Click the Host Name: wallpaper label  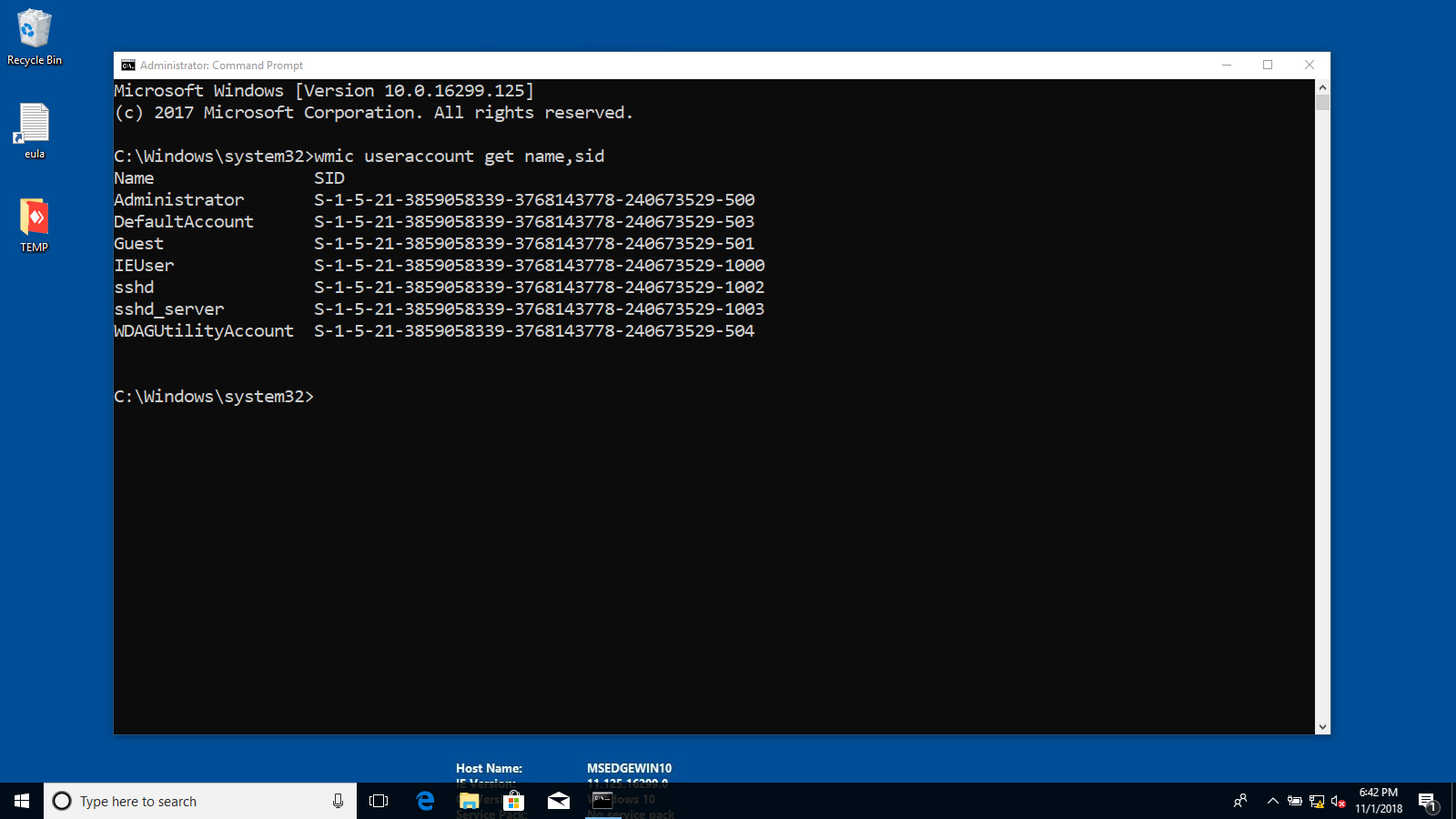tap(489, 768)
